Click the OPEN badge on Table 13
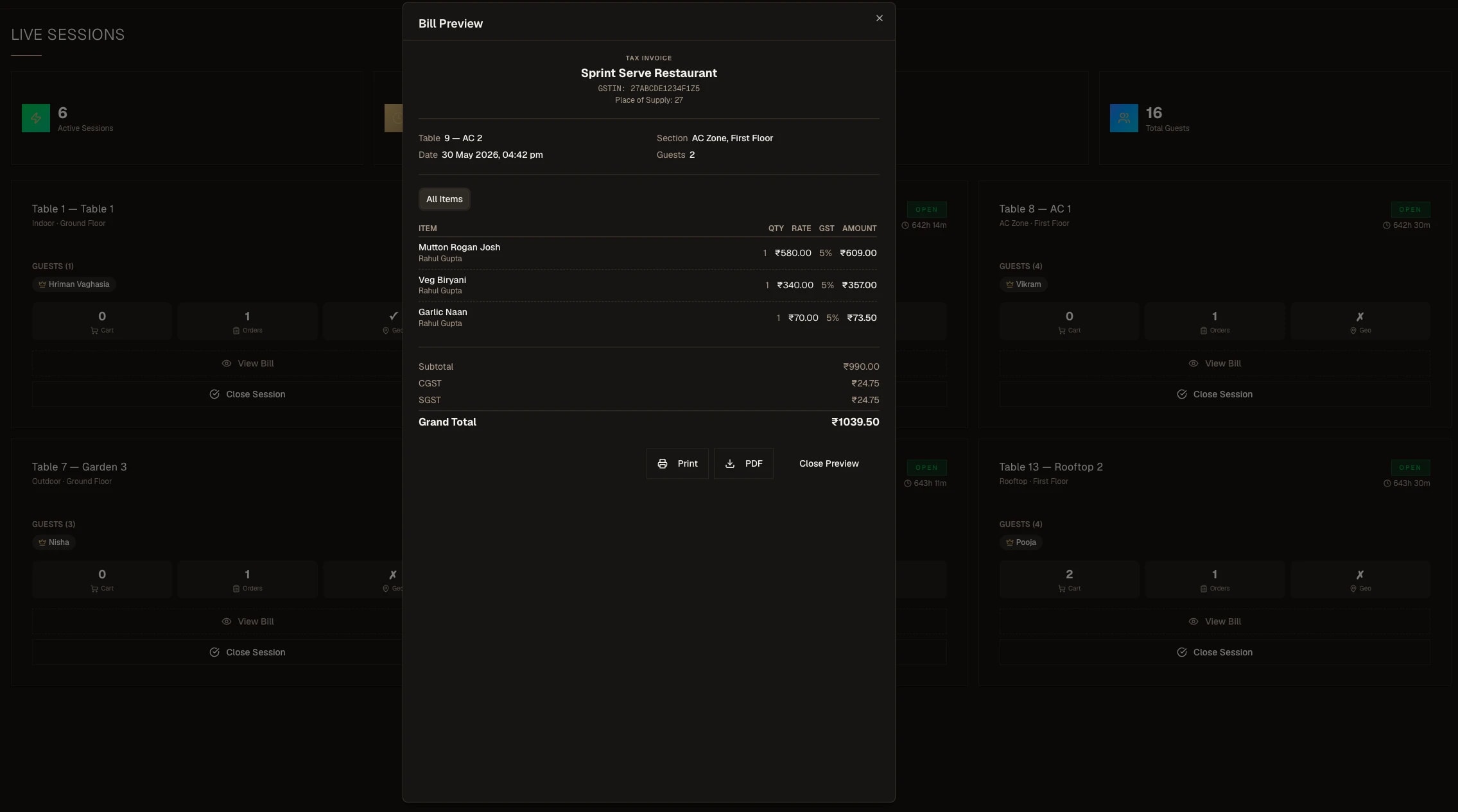This screenshot has width=1458, height=812. (x=1410, y=467)
